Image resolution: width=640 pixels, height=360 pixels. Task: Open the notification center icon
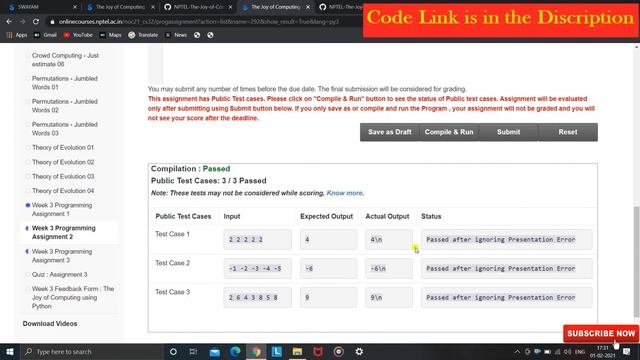[627, 351]
